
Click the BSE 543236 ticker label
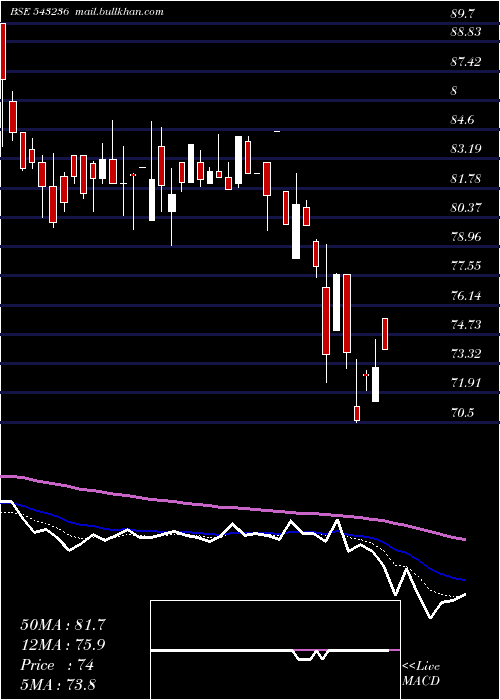pyautogui.click(x=39, y=12)
